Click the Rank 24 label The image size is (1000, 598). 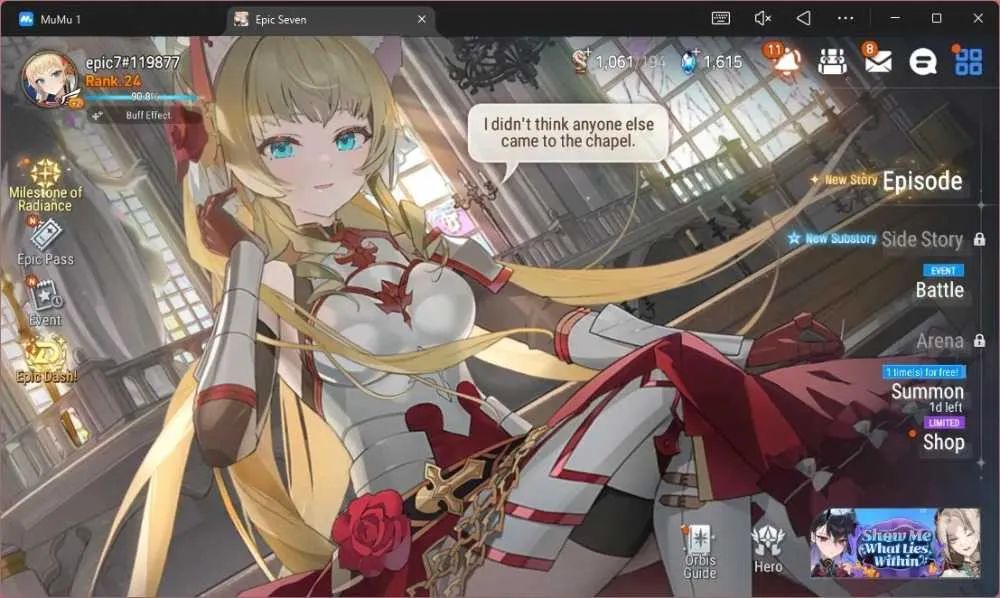(x=113, y=81)
